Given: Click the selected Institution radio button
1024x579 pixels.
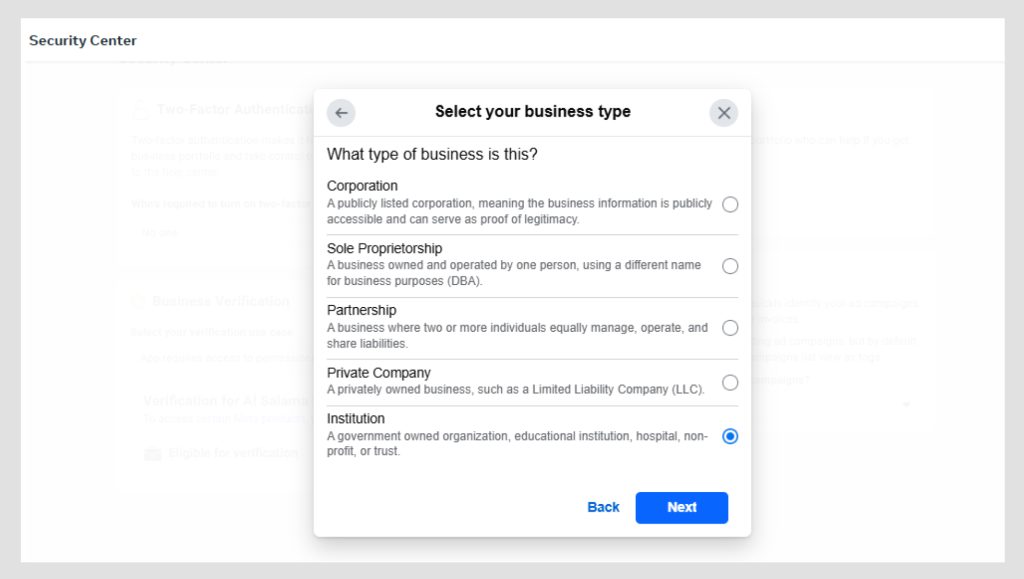Looking at the screenshot, I should (x=730, y=436).
